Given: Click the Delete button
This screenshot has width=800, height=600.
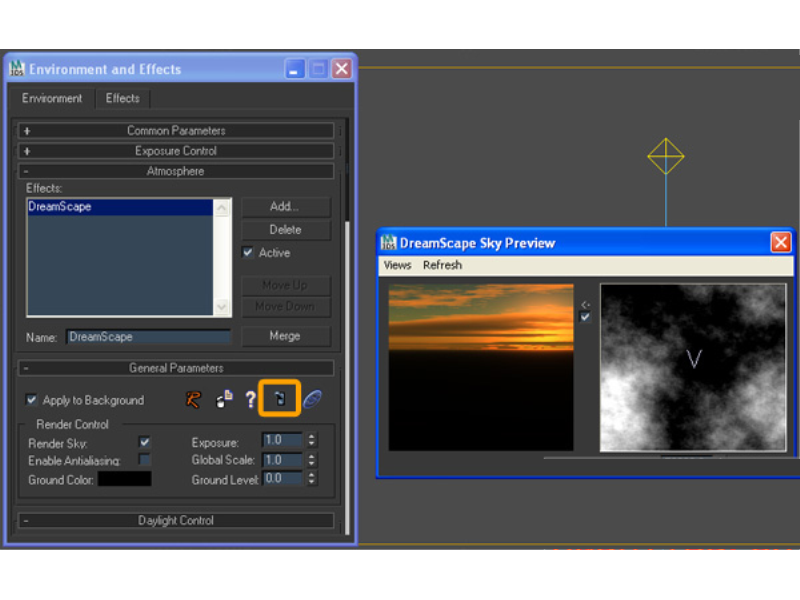Looking at the screenshot, I should coord(285,230).
